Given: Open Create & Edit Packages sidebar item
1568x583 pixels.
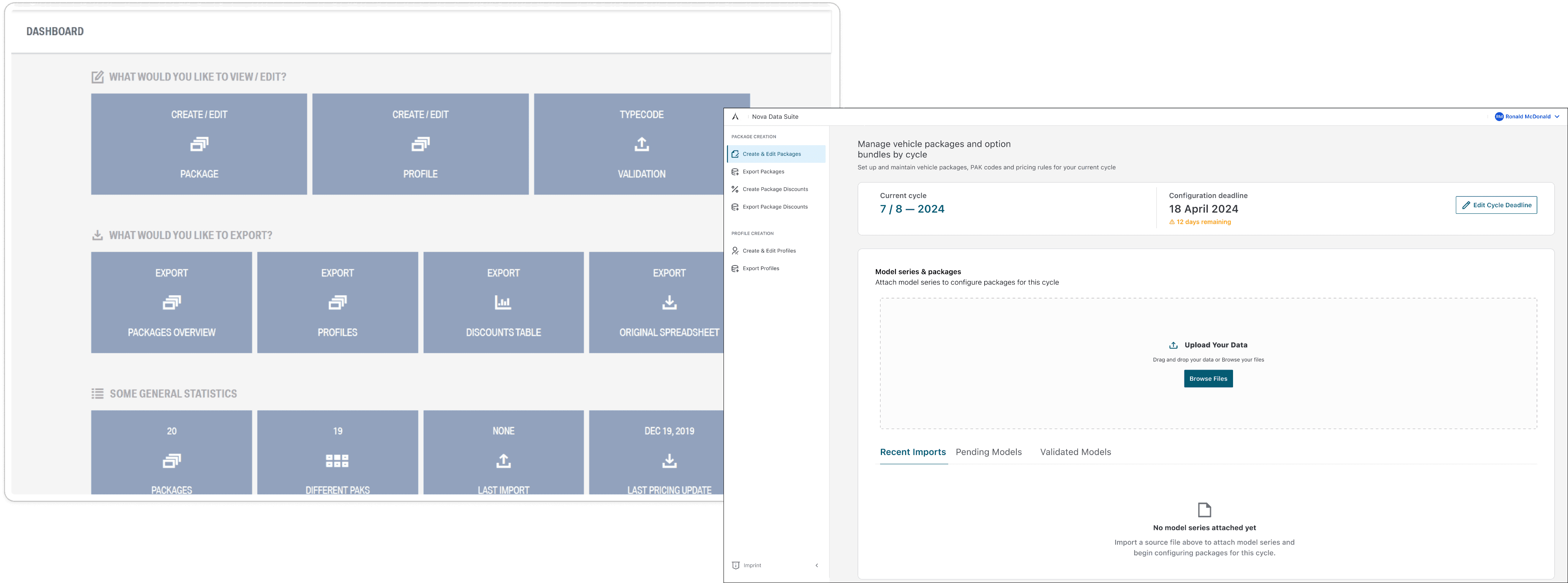Looking at the screenshot, I should 771,154.
